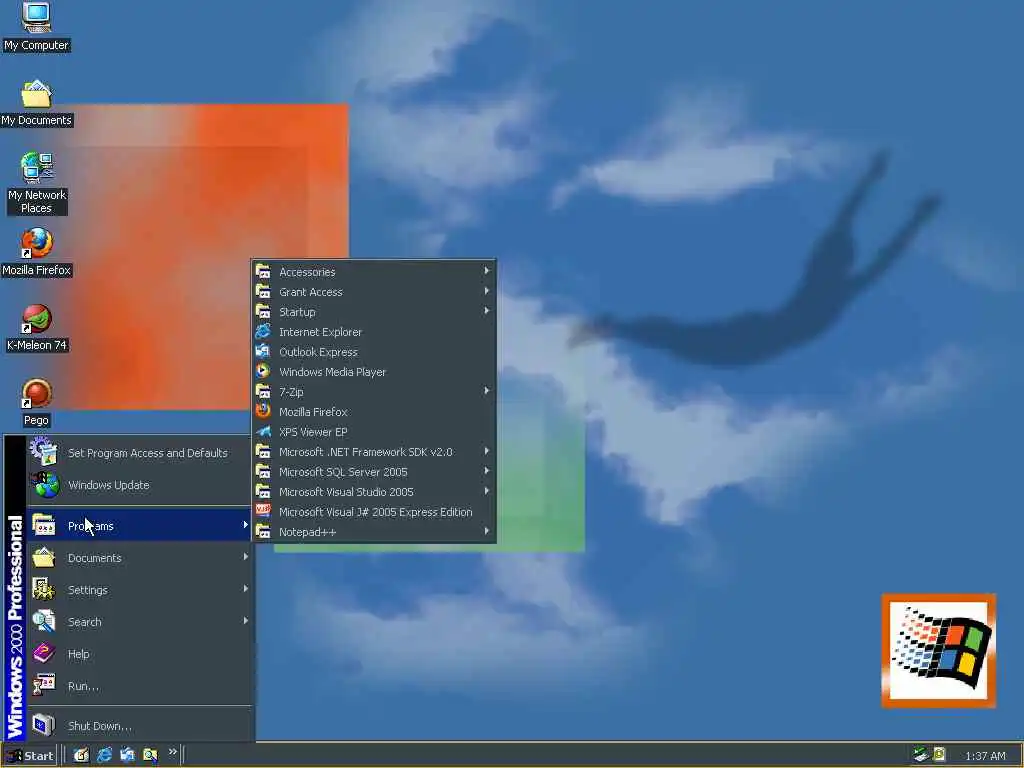This screenshot has height=768, width=1024.
Task: Click the Internet Explorer quick launch icon
Action: 104,755
